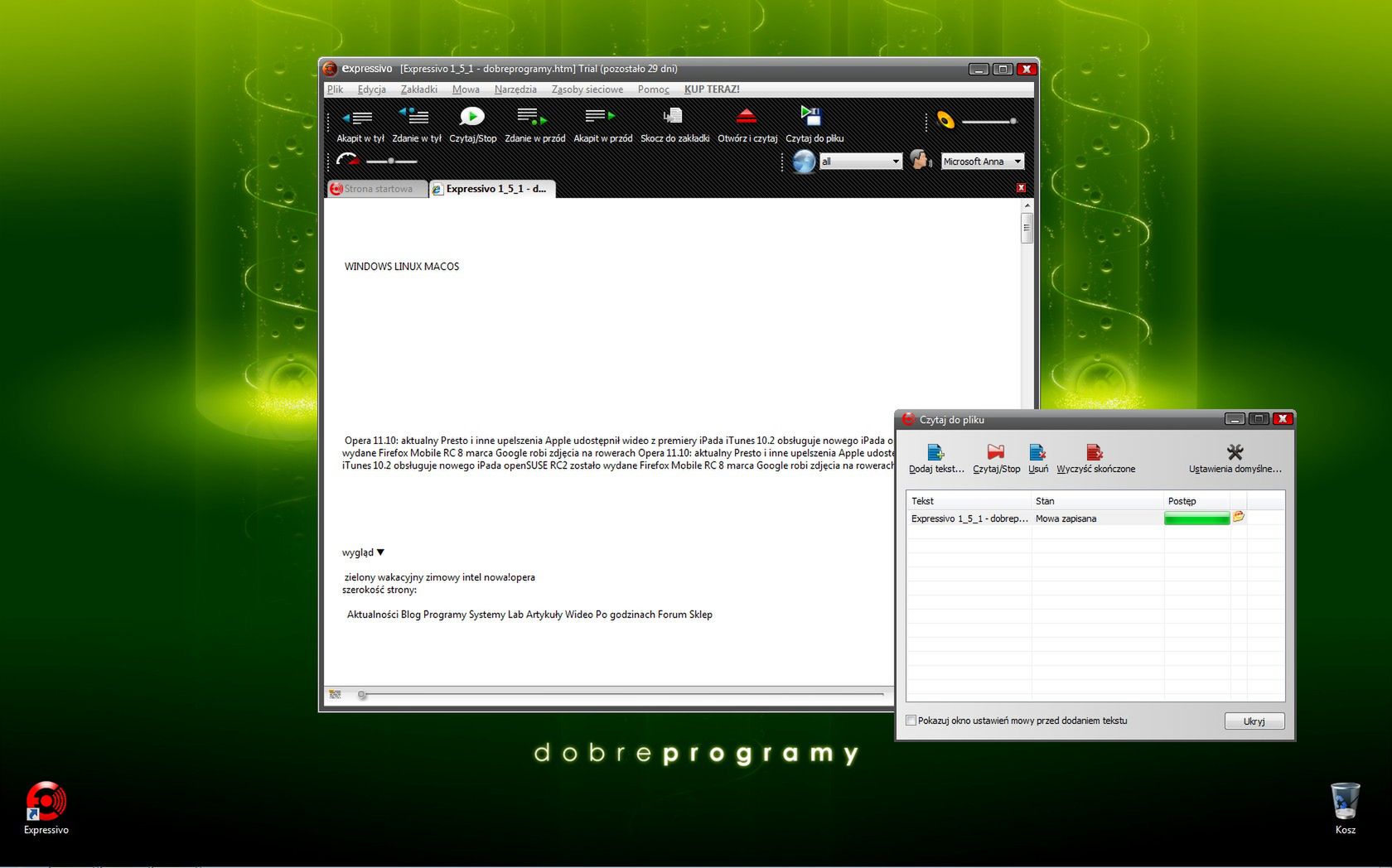
Task: Click the document vertical scrollbar thumb
Action: click(x=1027, y=228)
